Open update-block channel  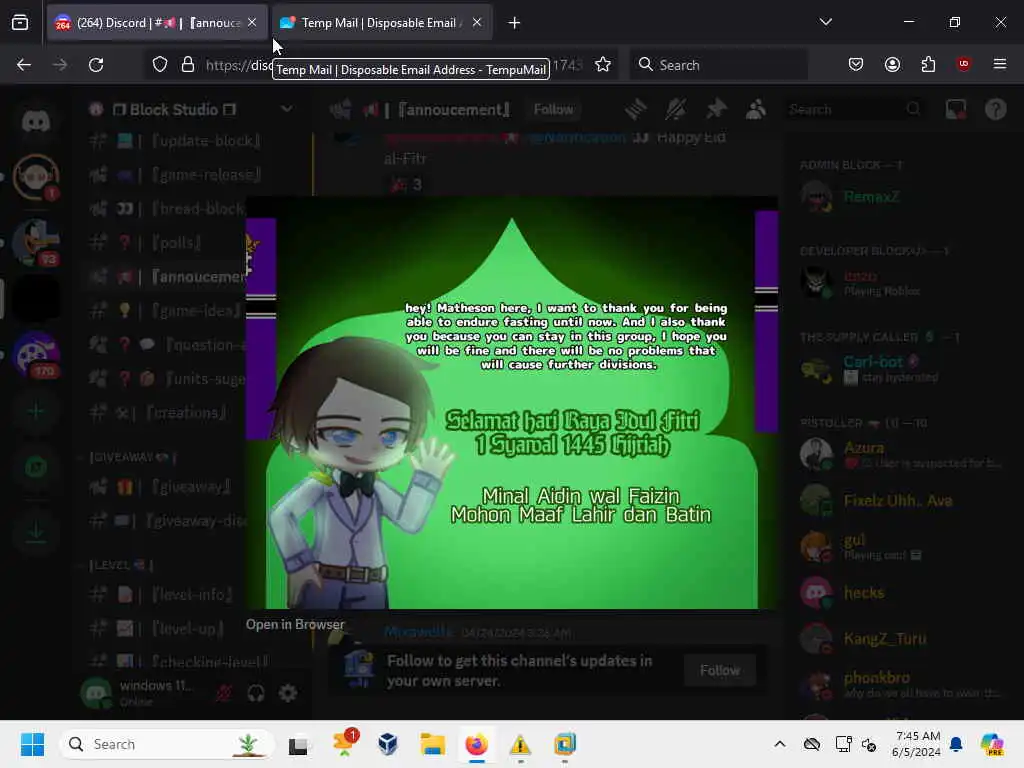(174, 141)
